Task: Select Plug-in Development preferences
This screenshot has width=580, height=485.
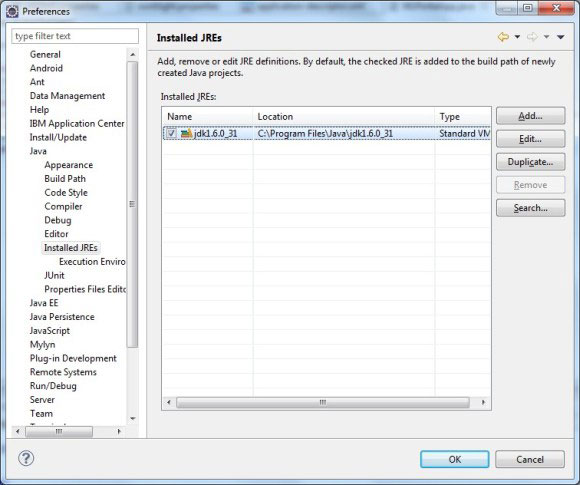Action: (x=73, y=358)
